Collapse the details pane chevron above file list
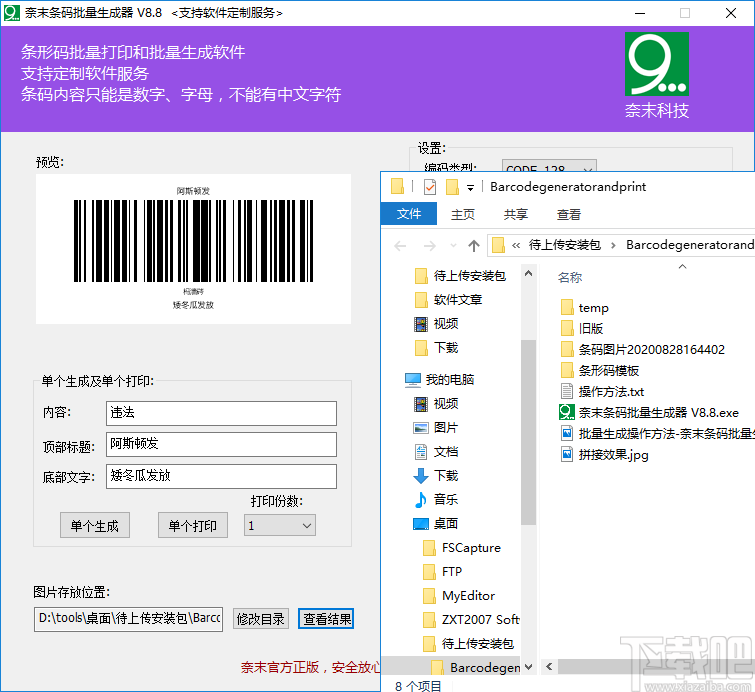Image resolution: width=755 pixels, height=692 pixels. click(x=682, y=266)
